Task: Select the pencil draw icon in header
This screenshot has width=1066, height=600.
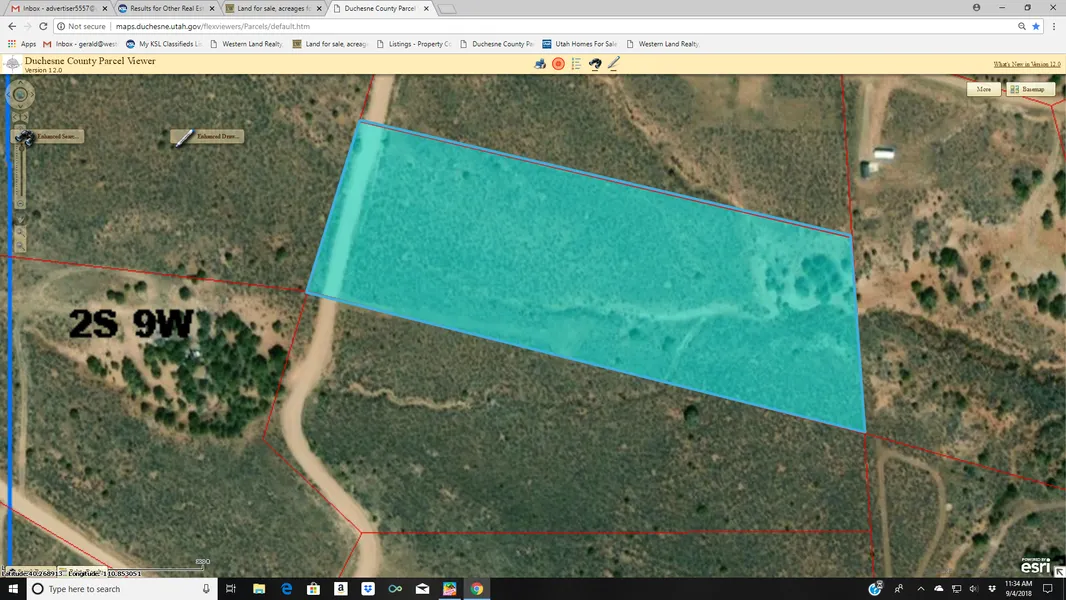Action: 613,64
